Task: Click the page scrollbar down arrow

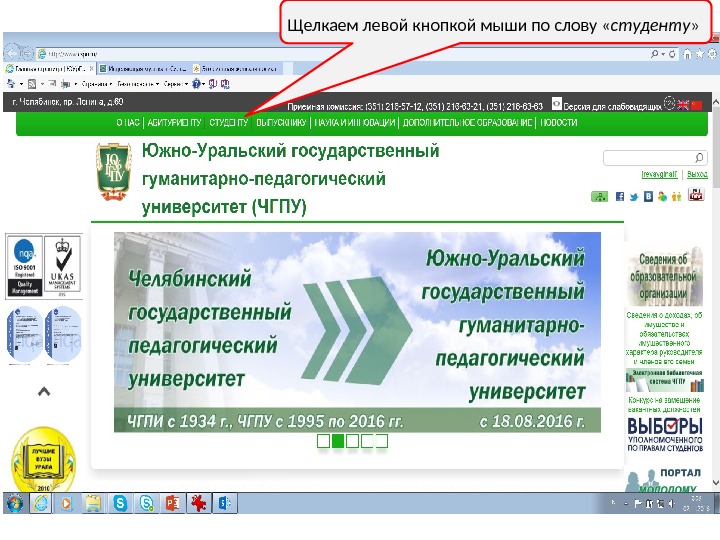Action: [x=715, y=482]
